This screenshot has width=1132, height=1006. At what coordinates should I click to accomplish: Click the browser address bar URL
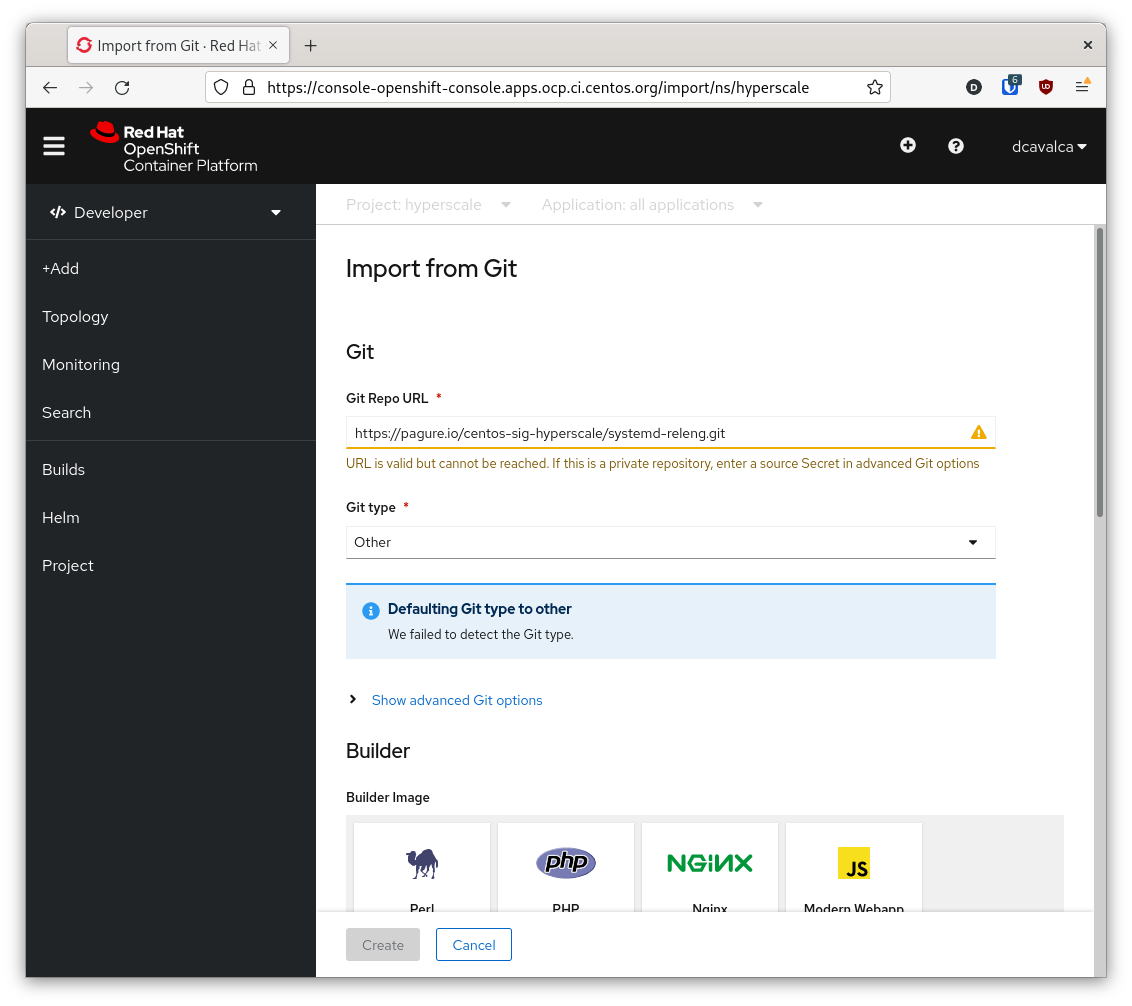click(x=538, y=87)
